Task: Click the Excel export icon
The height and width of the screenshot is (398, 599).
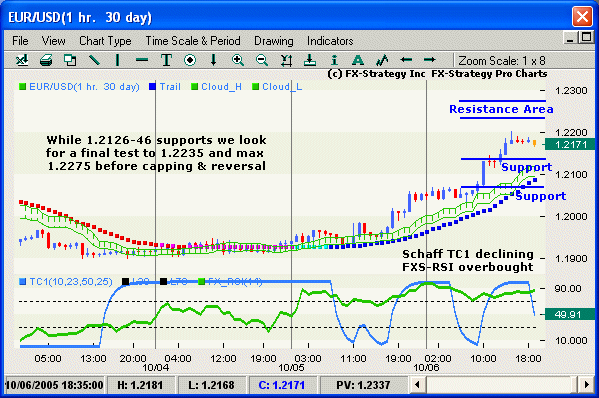Action: 22,60
